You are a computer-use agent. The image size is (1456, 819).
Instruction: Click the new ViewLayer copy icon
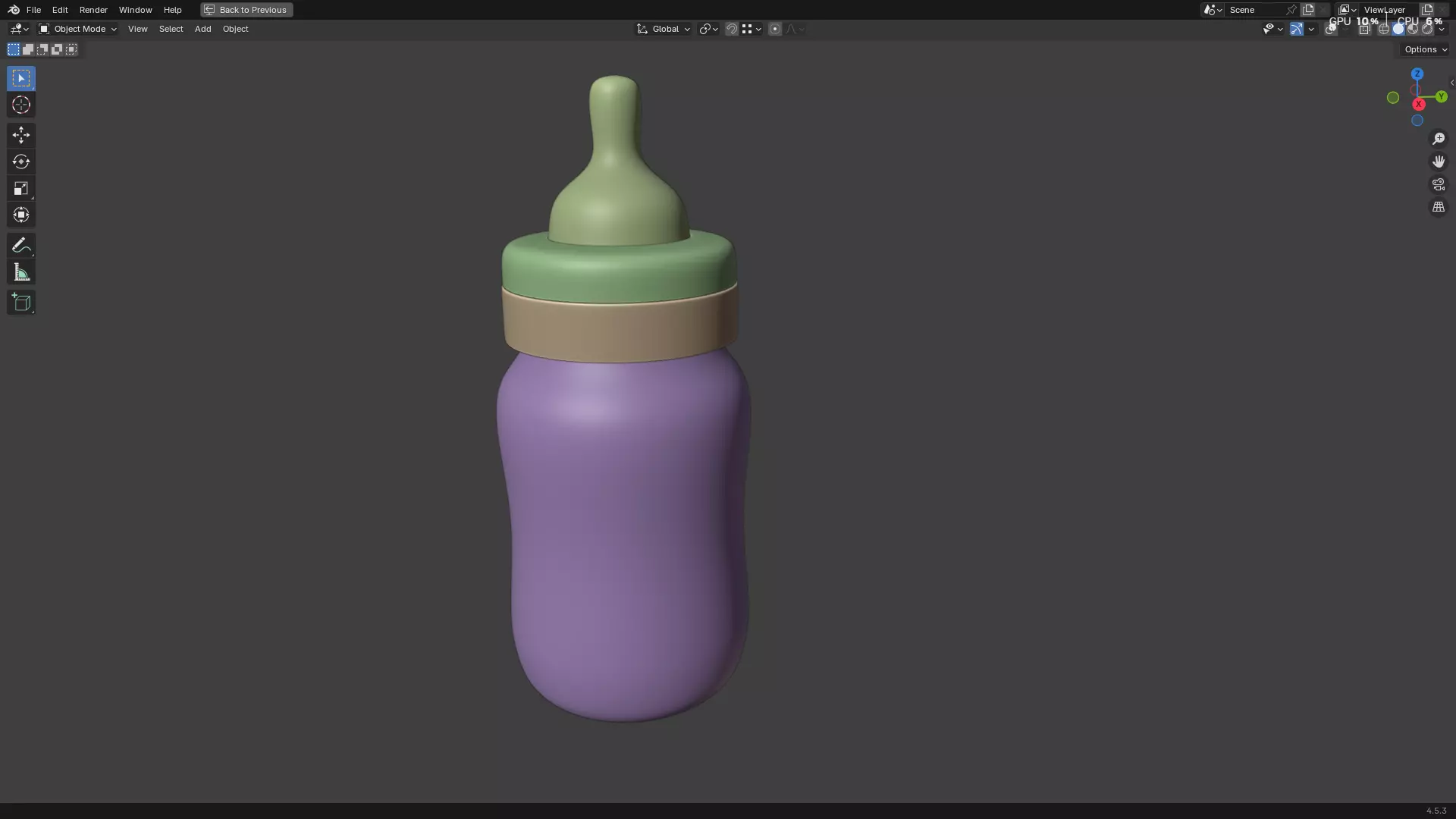point(1427,10)
